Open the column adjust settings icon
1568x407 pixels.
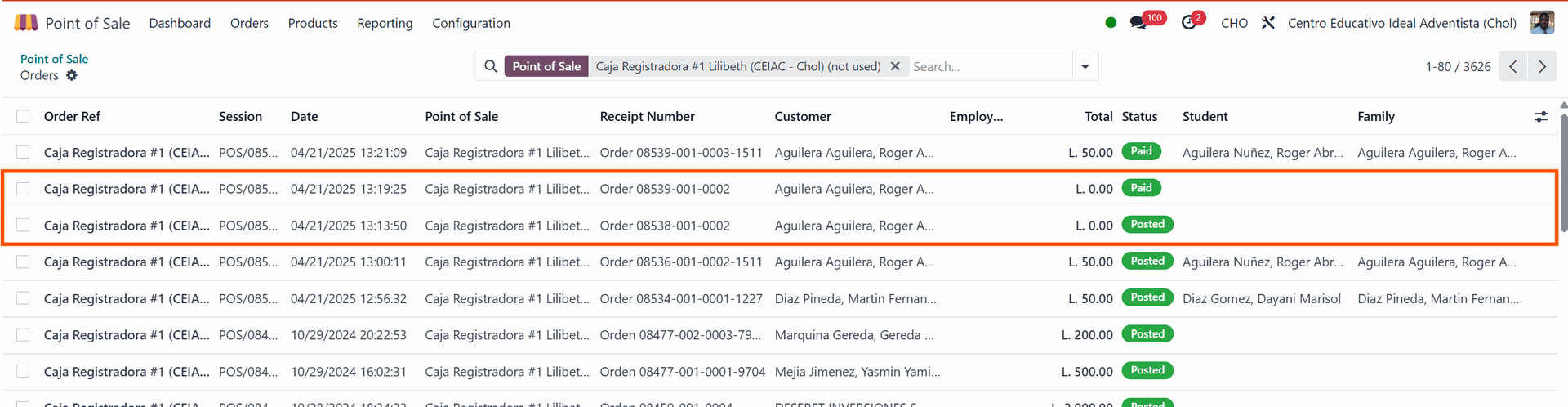1541,117
